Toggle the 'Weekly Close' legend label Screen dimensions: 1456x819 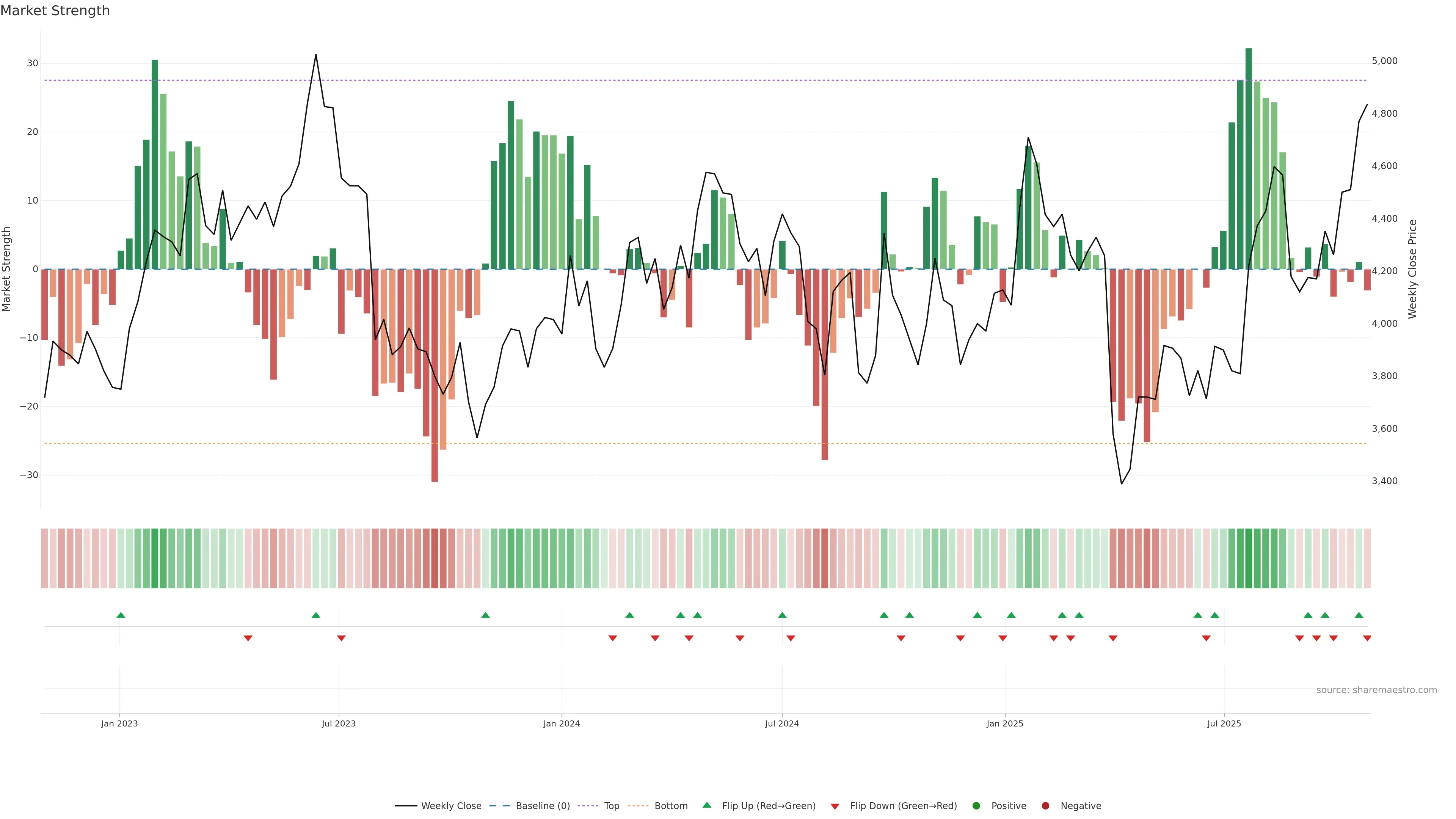click(x=451, y=806)
